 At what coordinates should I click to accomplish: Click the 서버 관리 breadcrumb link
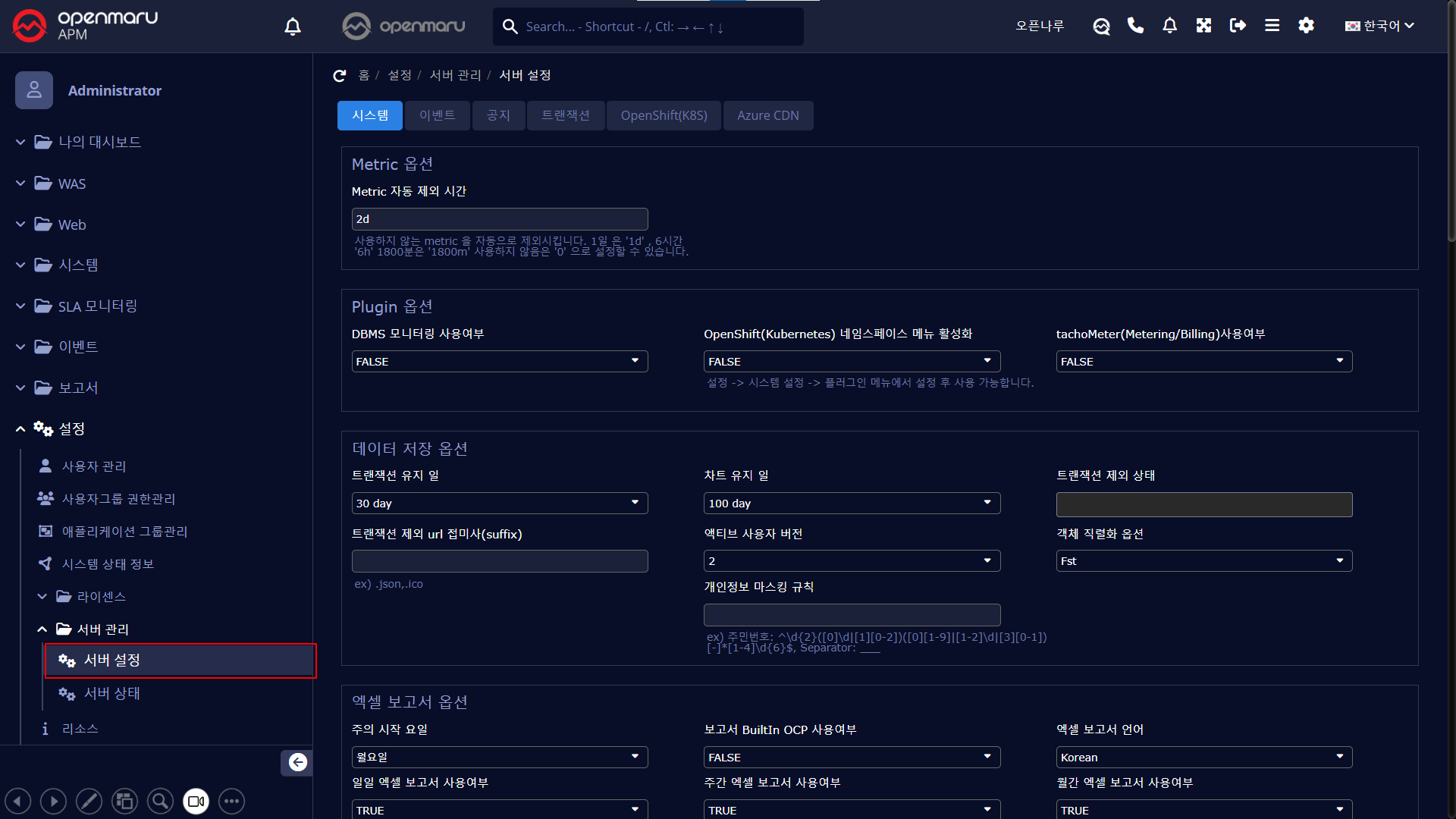pyautogui.click(x=455, y=75)
